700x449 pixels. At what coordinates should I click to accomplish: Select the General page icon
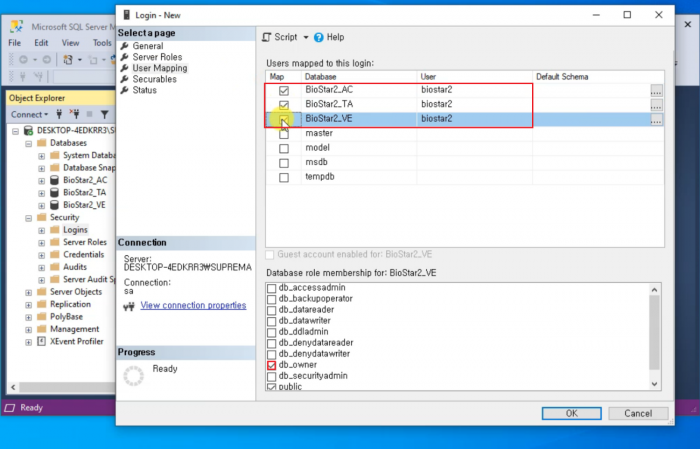click(124, 46)
